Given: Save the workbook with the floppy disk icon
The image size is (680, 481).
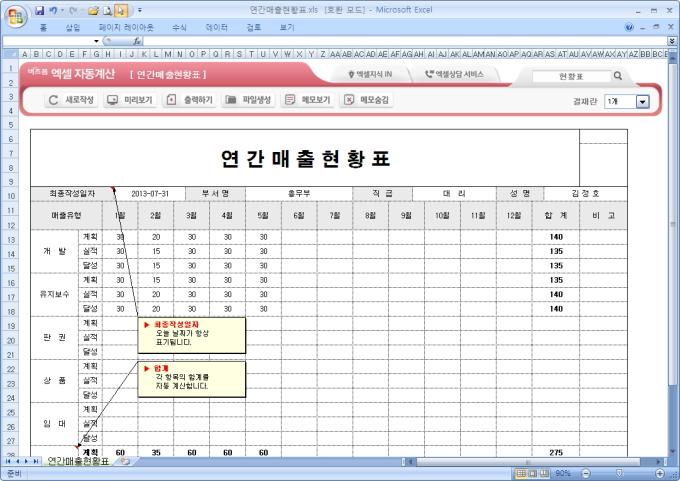Looking at the screenshot, I should click(39, 10).
